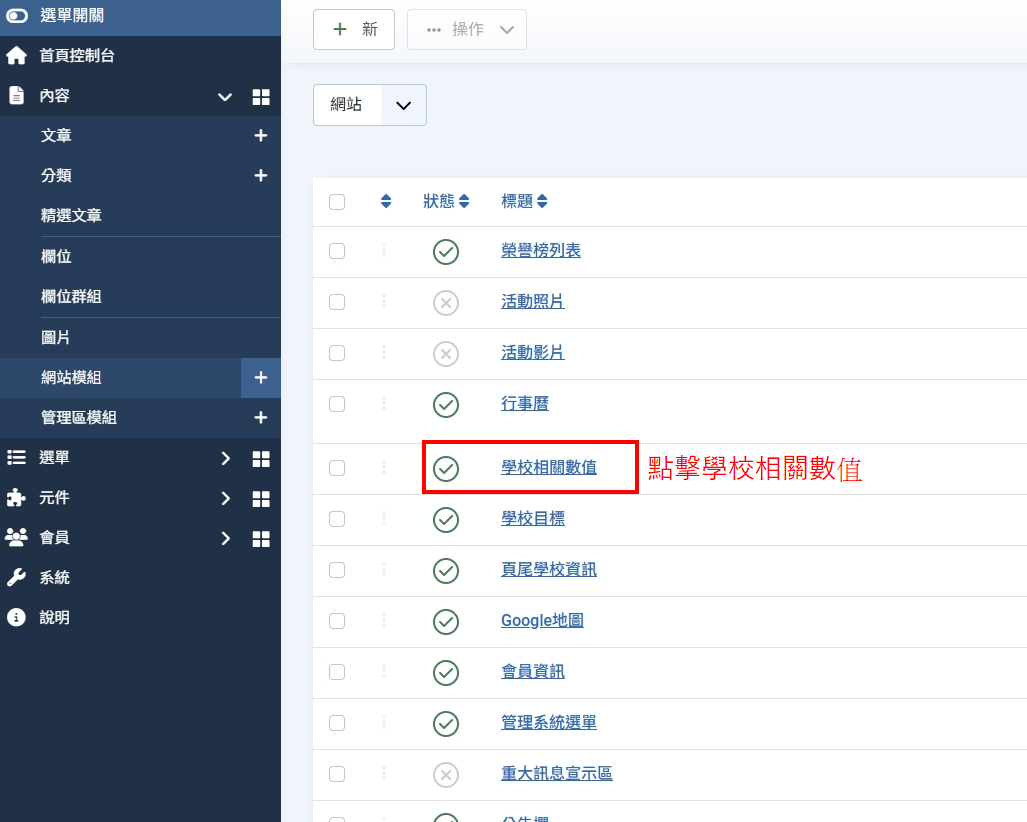The height and width of the screenshot is (822, 1027).
Task: Collapse the 內容 sidebar section chevron
Action: pos(225,98)
